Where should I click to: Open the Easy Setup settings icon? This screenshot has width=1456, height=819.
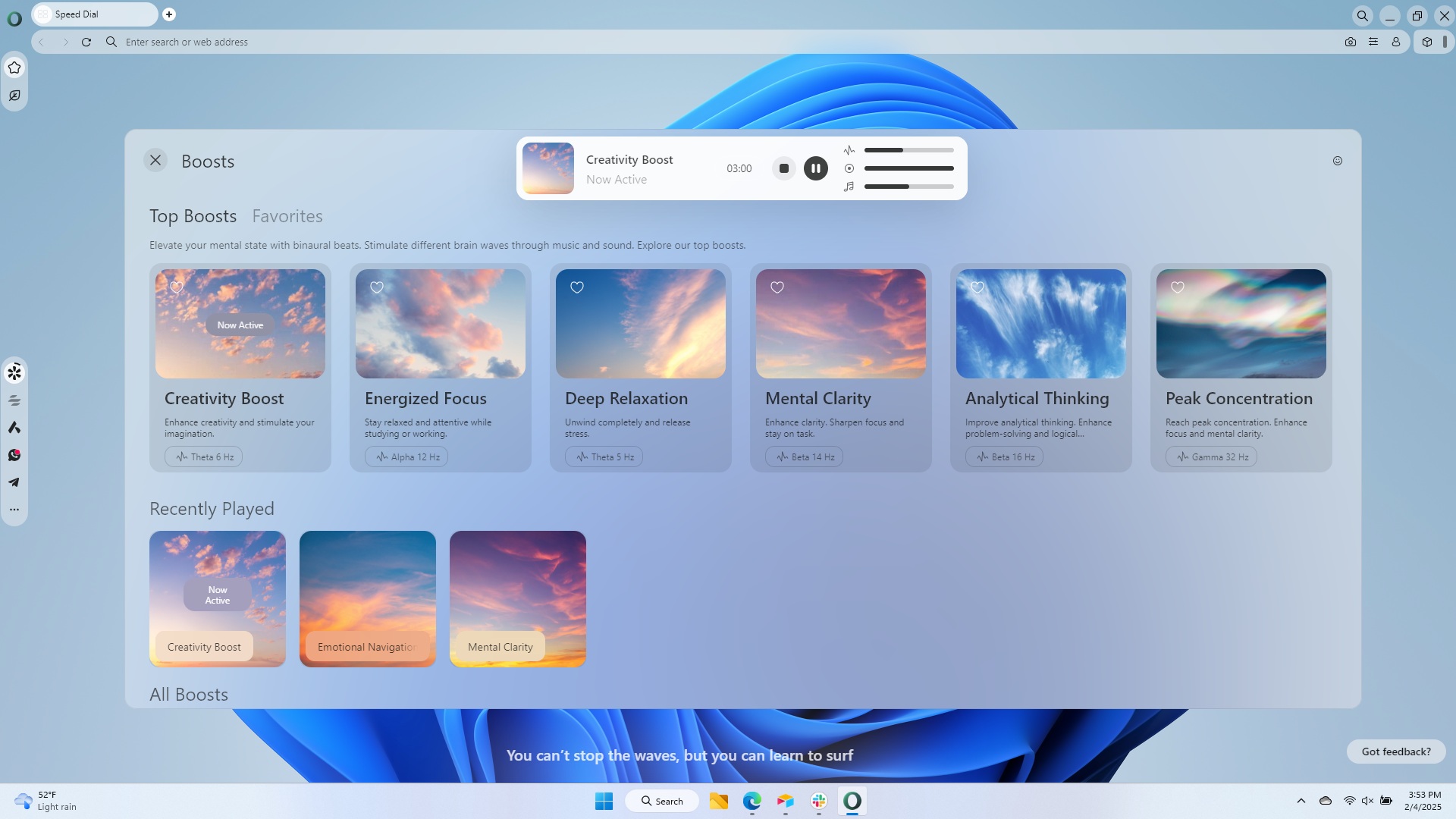(x=1373, y=42)
